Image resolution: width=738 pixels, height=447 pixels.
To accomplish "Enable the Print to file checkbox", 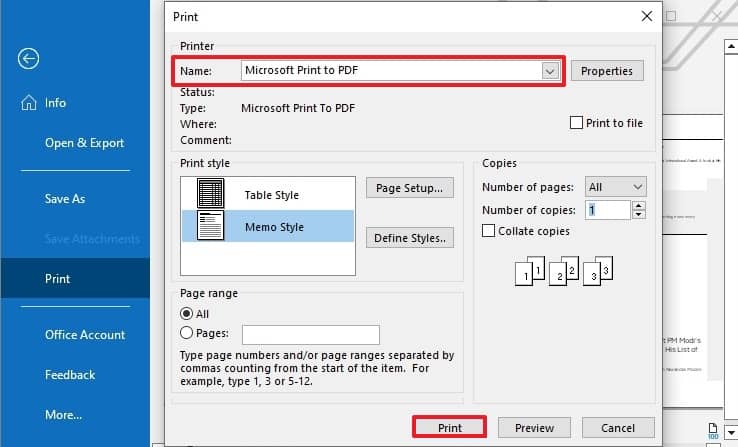I will click(576, 123).
